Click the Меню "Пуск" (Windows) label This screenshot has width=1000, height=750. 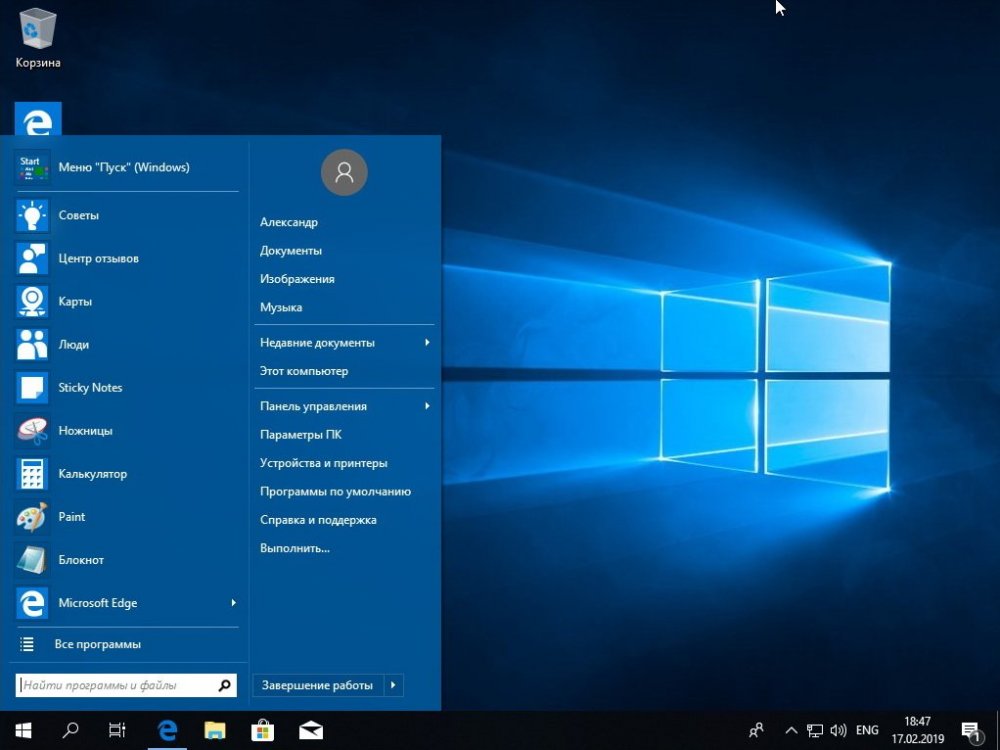click(124, 168)
